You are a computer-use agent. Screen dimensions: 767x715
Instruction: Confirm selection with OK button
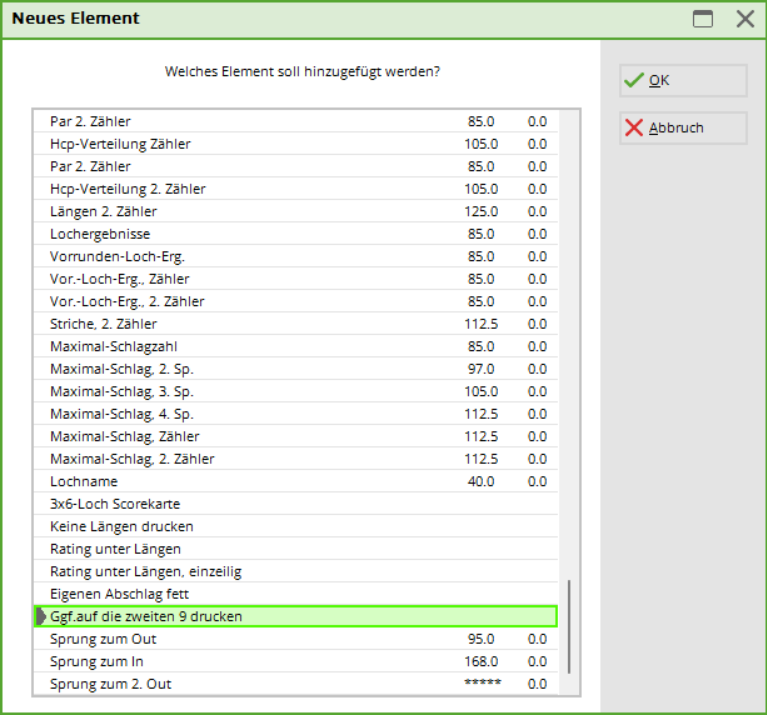click(682, 81)
